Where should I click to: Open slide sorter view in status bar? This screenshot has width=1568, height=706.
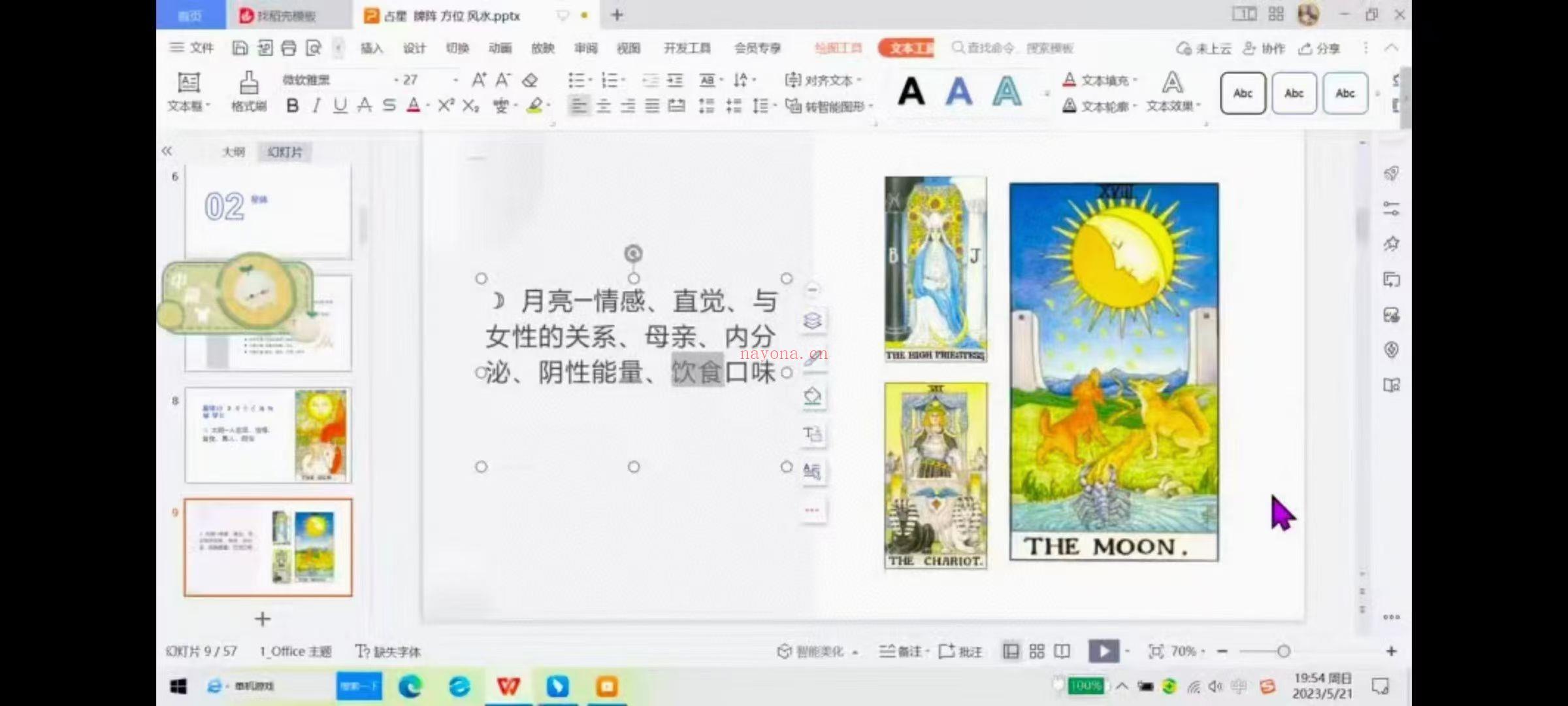coord(1037,651)
